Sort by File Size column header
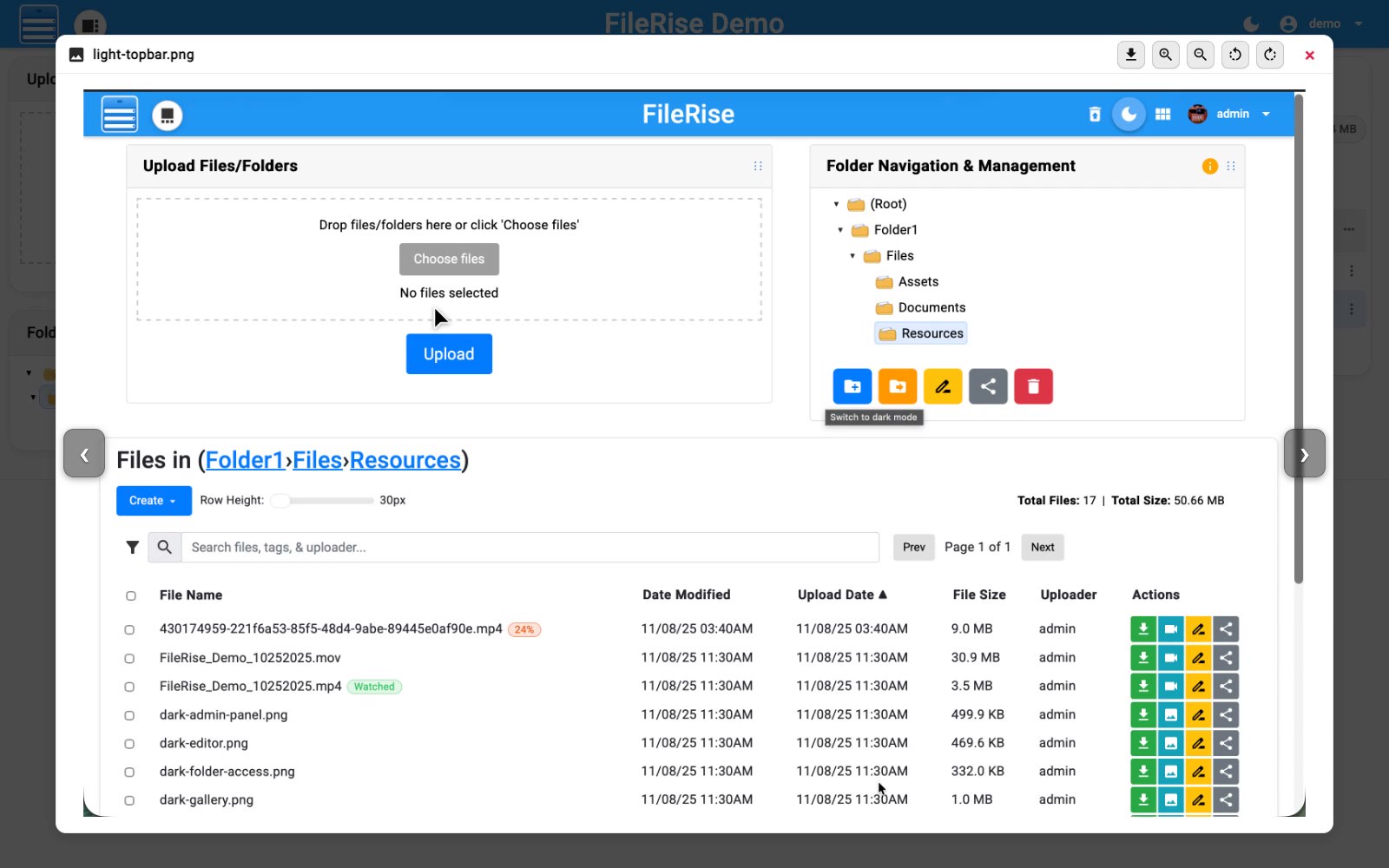The width and height of the screenshot is (1389, 868). coord(979,595)
